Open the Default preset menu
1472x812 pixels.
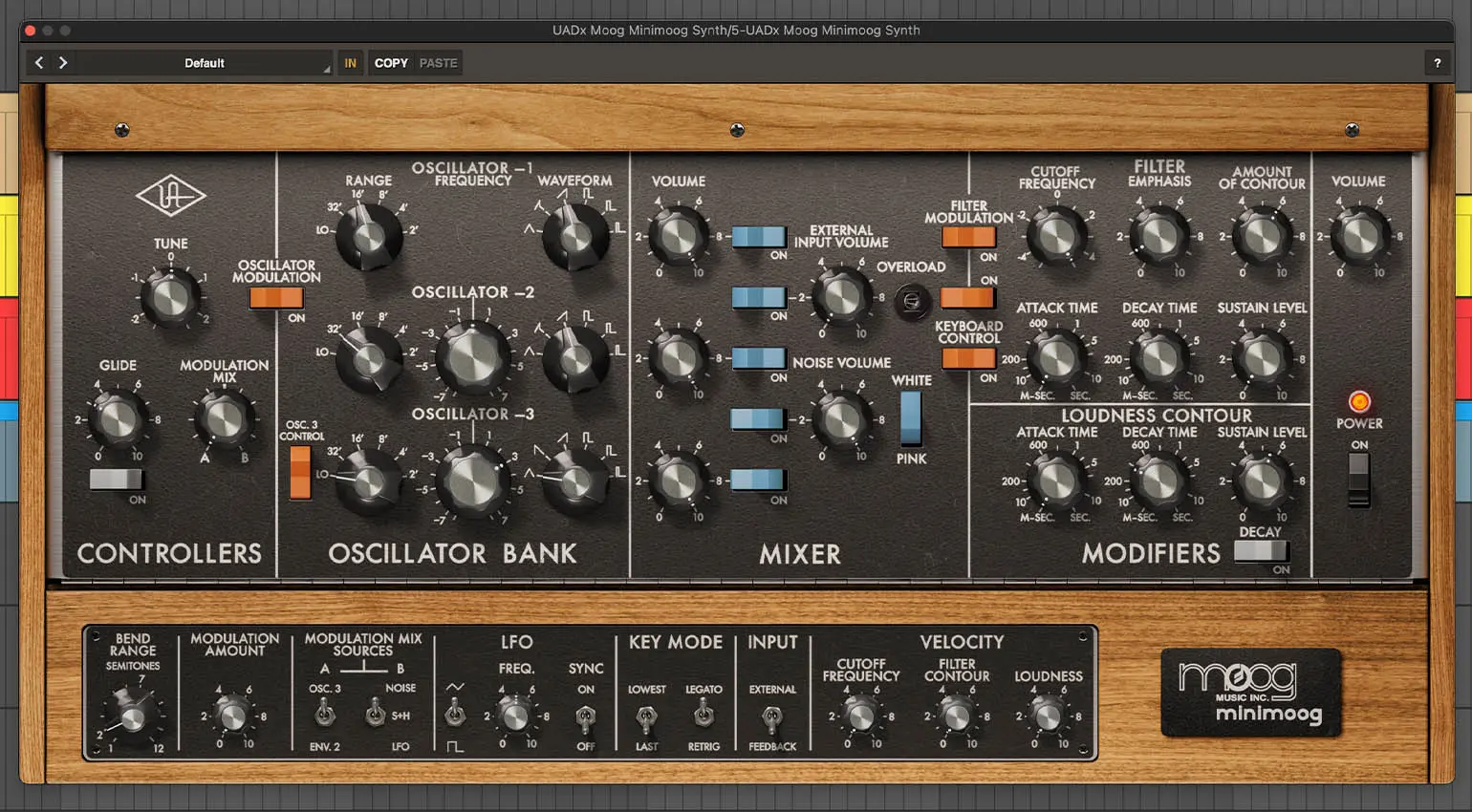(x=205, y=62)
